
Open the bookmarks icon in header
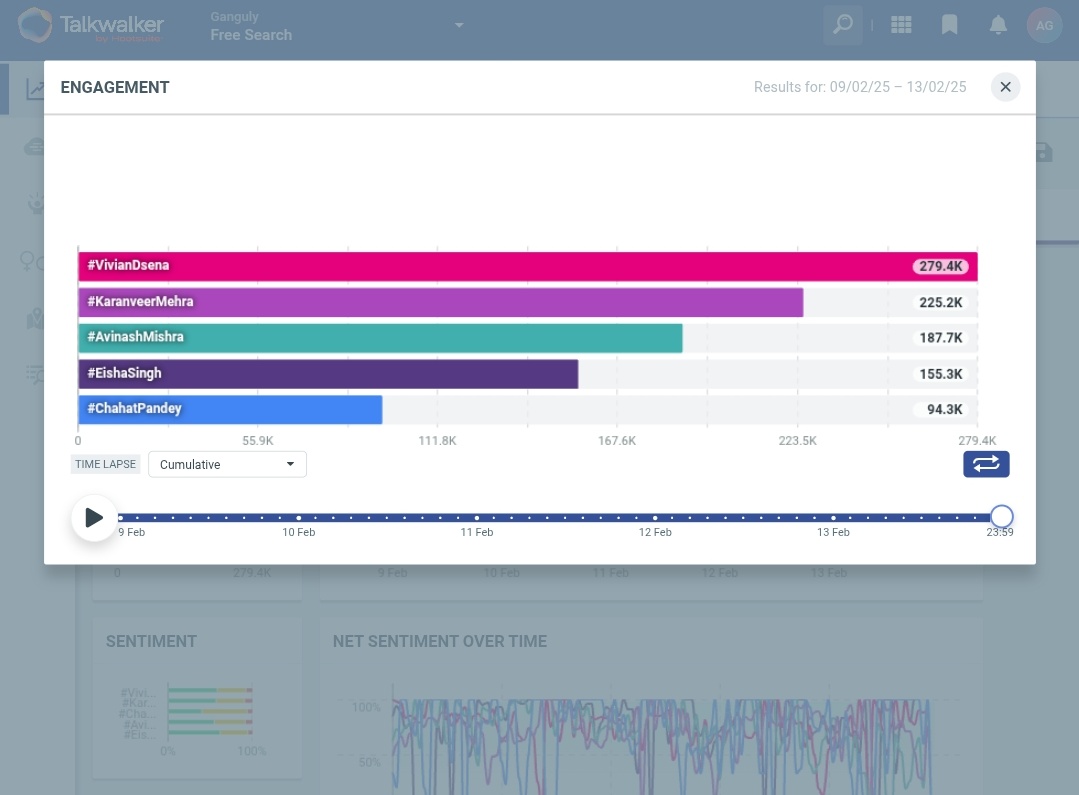point(950,25)
